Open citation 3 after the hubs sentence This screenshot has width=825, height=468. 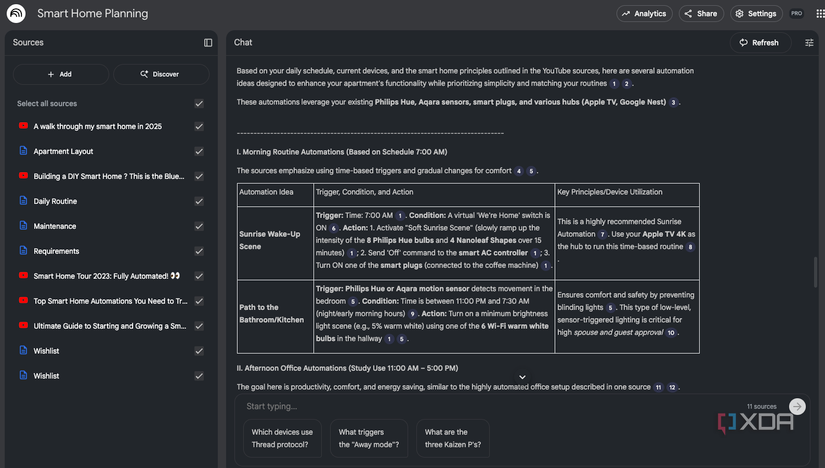point(673,102)
